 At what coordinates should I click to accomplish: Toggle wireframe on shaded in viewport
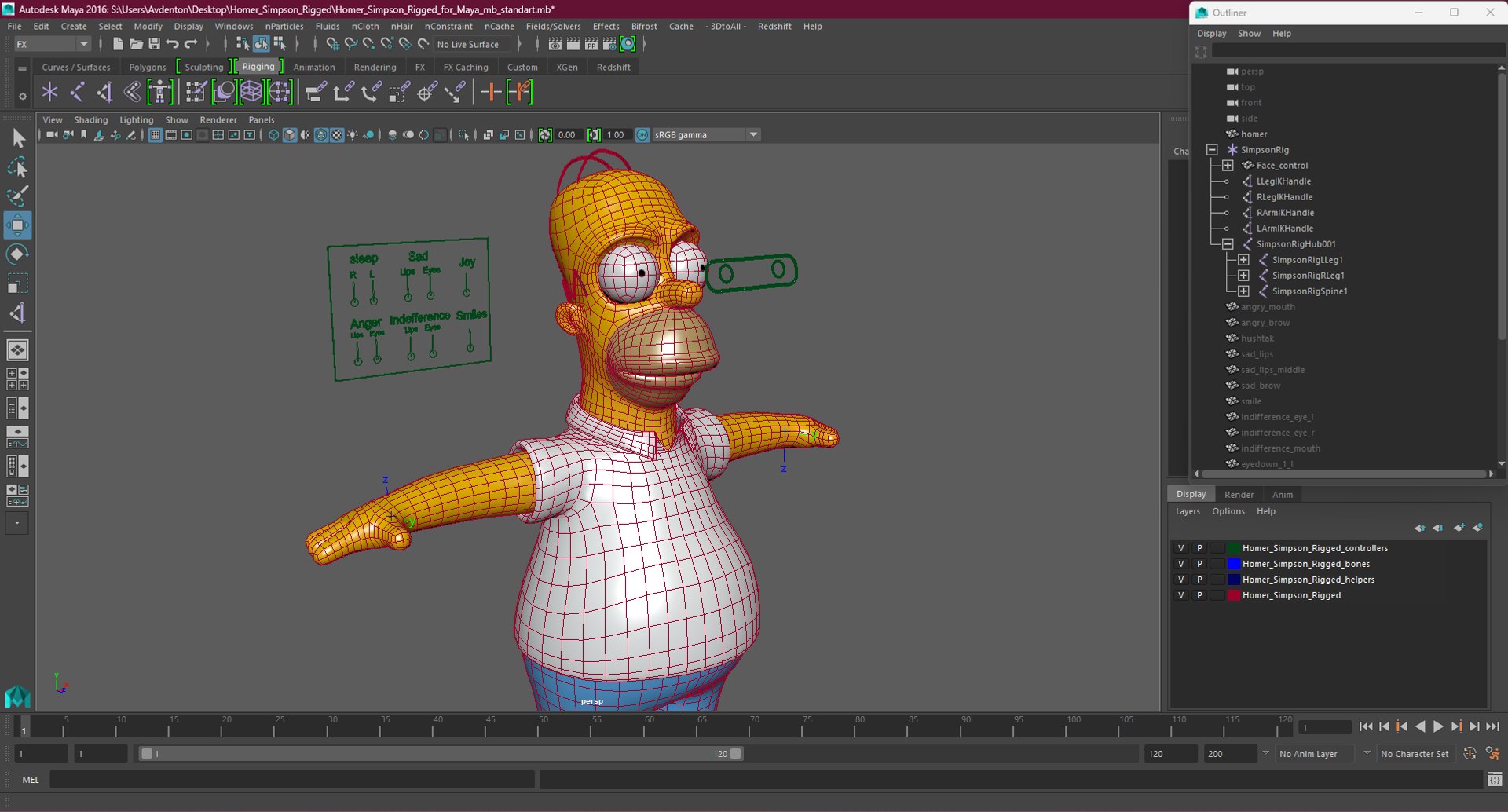(321, 135)
